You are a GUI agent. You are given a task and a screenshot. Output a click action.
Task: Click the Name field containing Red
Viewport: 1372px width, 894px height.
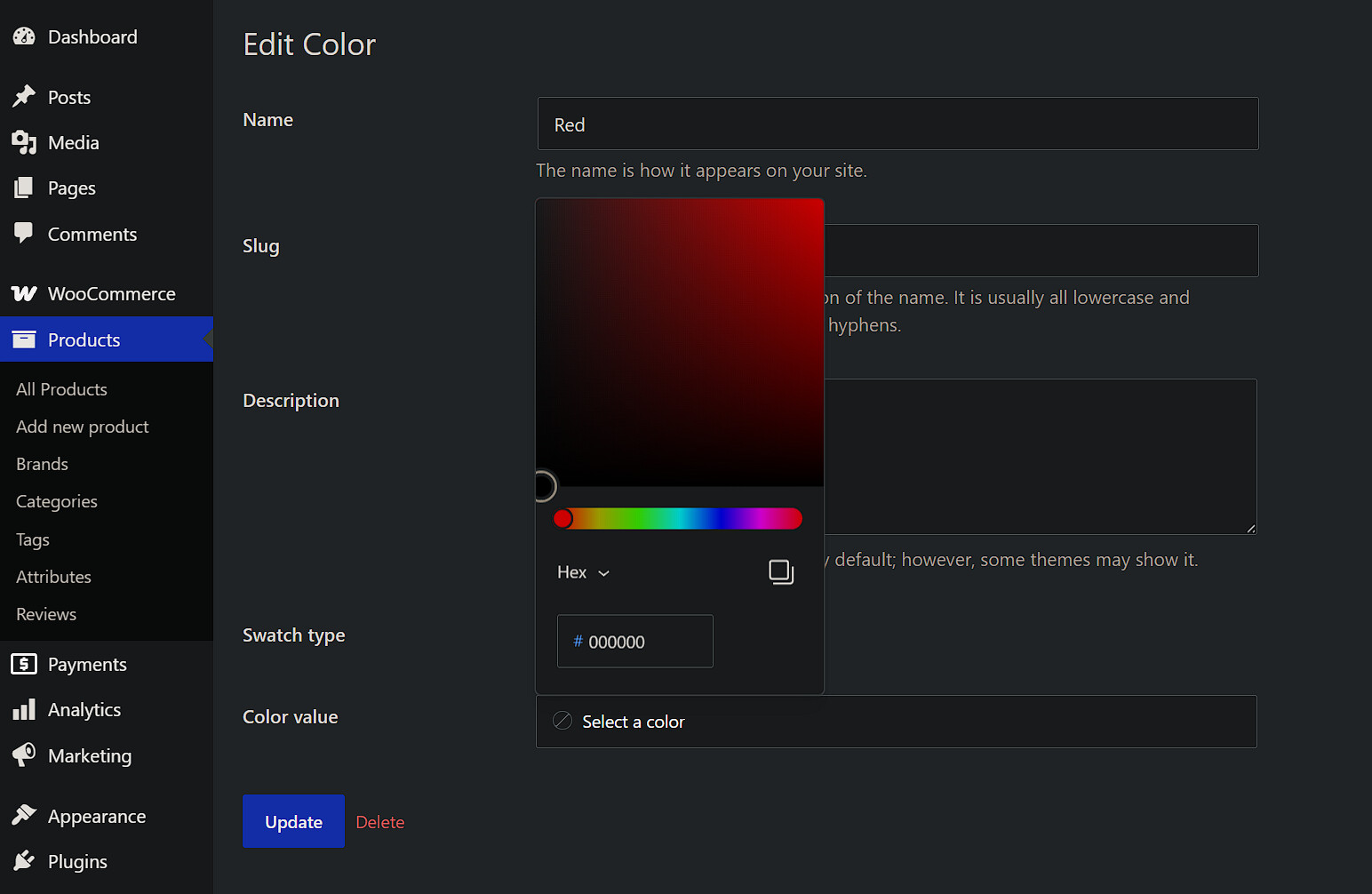(897, 124)
